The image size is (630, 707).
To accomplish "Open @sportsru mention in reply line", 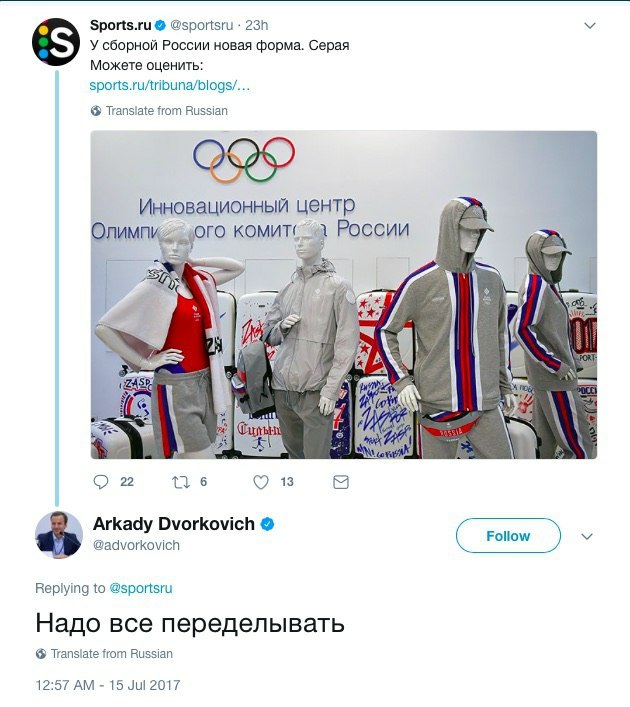I will (141, 588).
